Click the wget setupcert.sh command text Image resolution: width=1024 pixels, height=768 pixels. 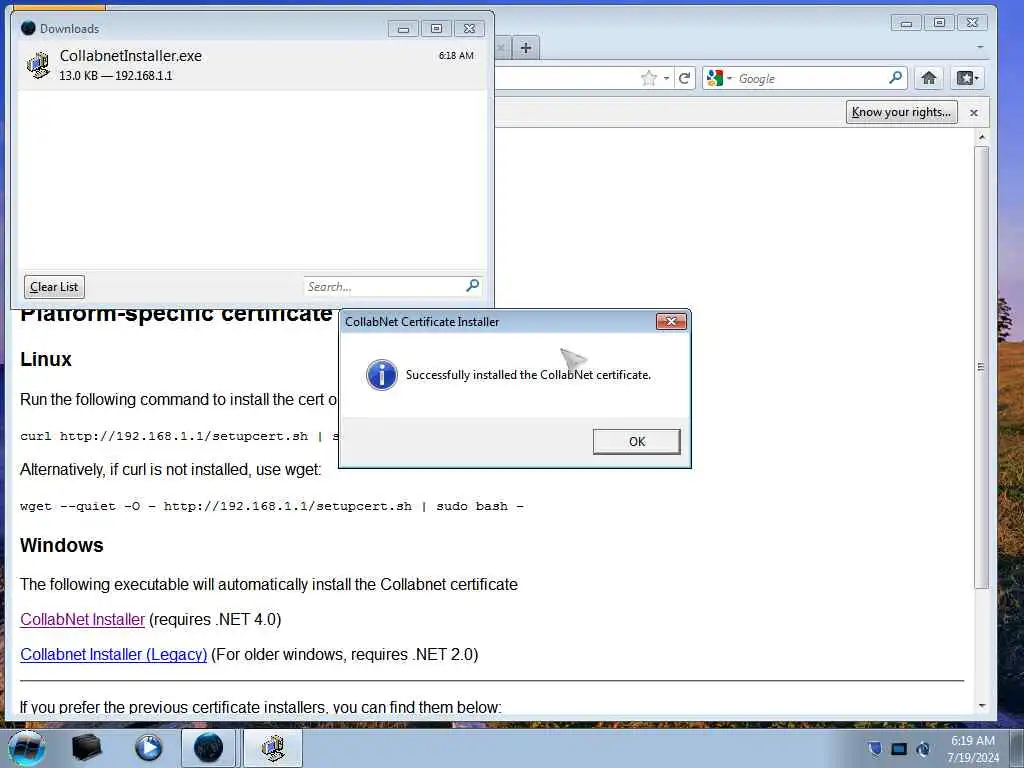click(272, 506)
